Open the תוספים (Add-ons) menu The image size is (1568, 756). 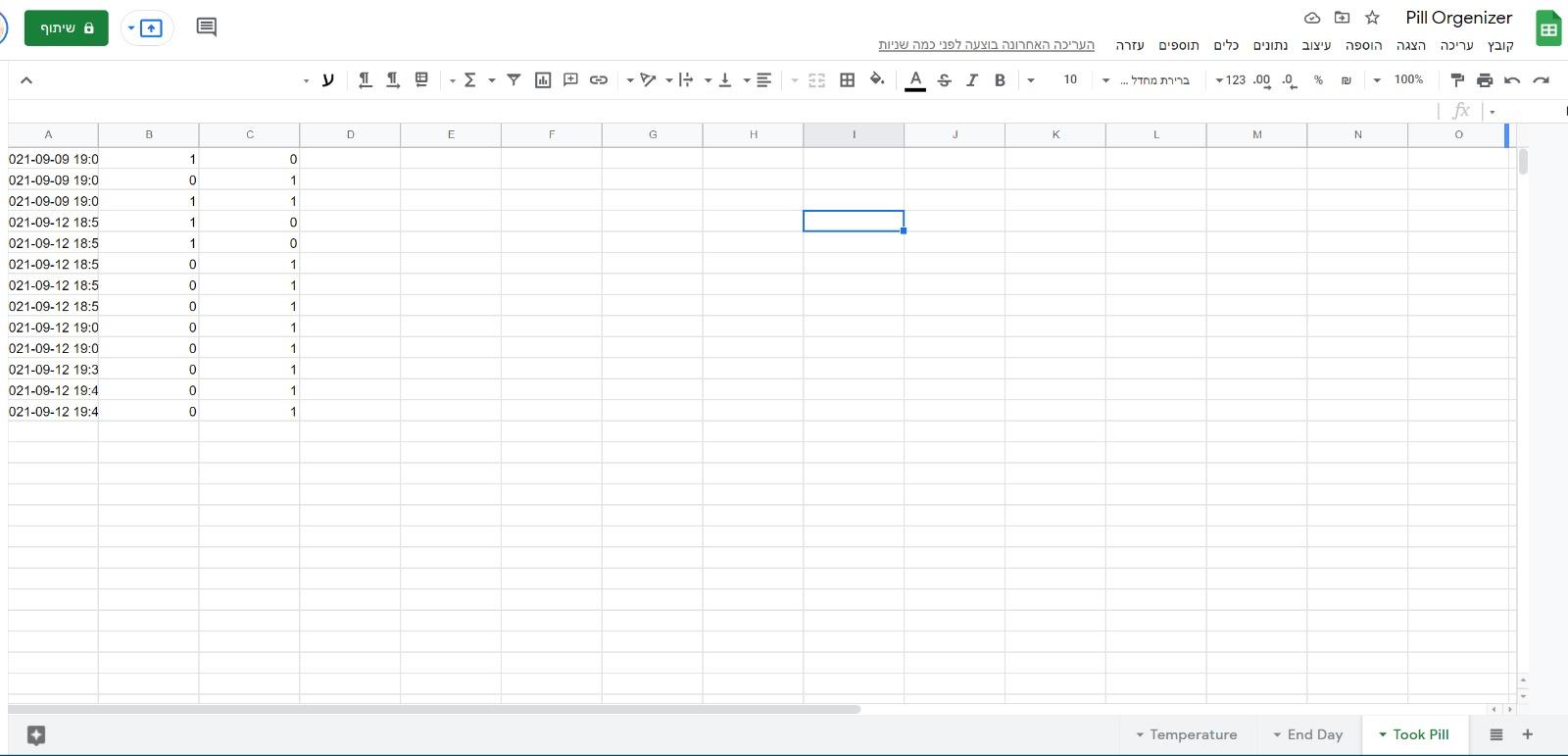click(x=1179, y=45)
